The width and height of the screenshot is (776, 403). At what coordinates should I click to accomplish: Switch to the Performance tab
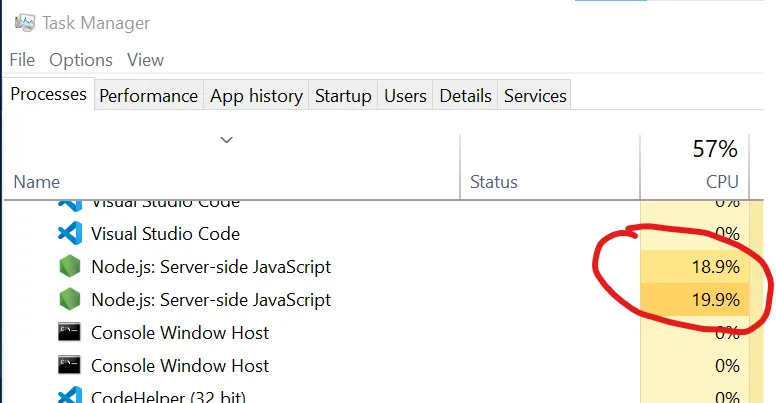pos(148,96)
